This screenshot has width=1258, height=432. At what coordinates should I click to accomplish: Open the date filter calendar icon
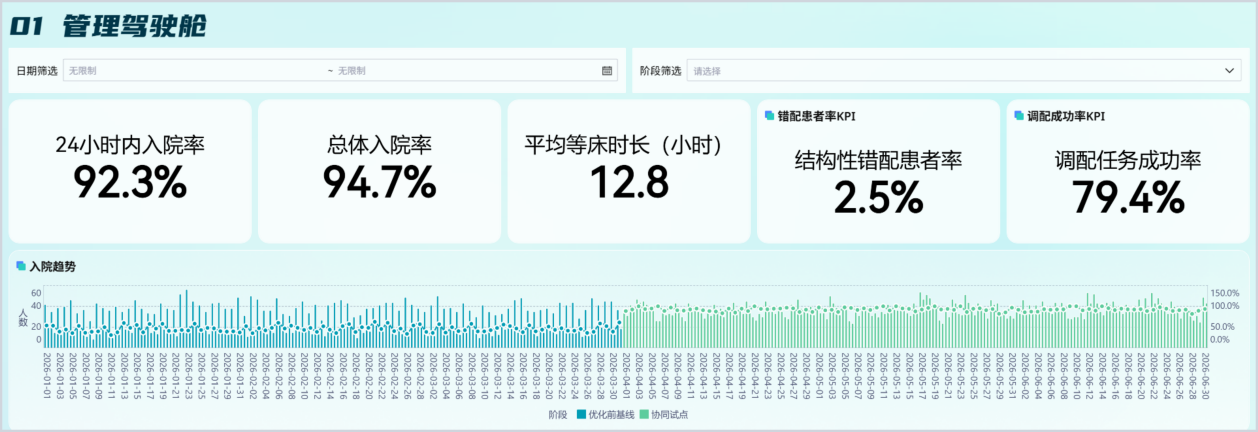[x=607, y=71]
